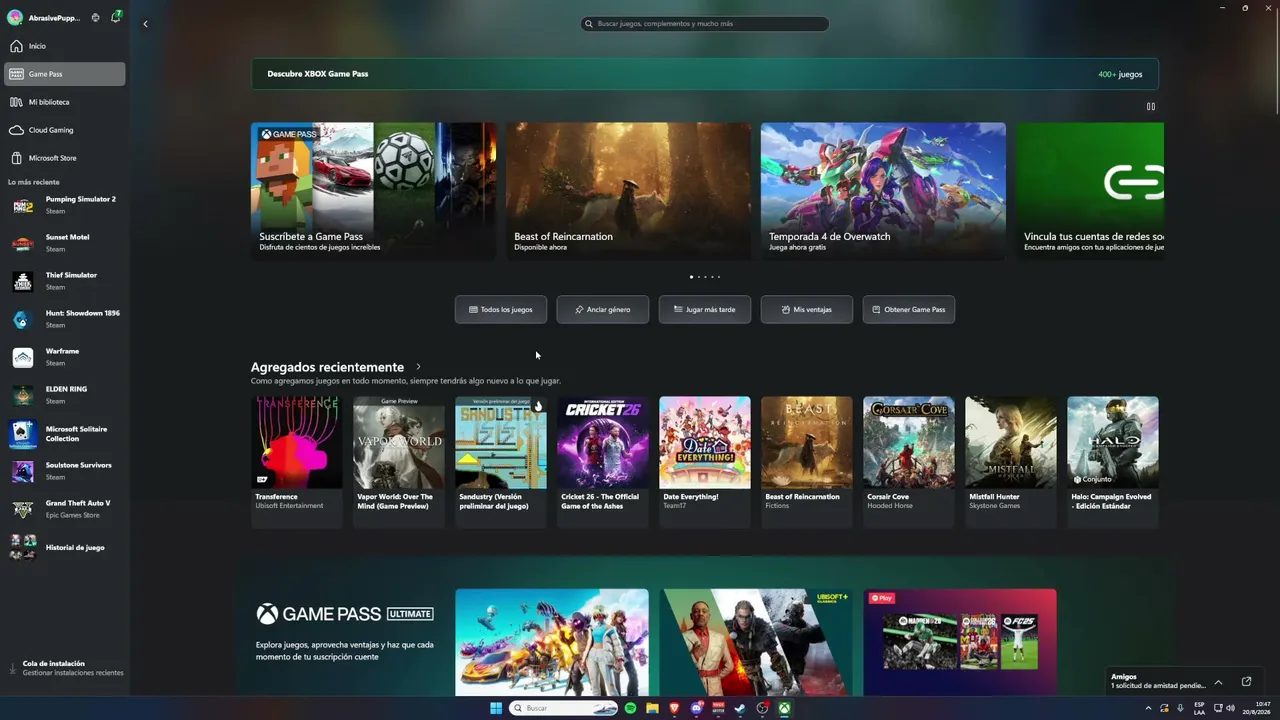
Task: Open the Cricket 26 game tile
Action: point(603,461)
